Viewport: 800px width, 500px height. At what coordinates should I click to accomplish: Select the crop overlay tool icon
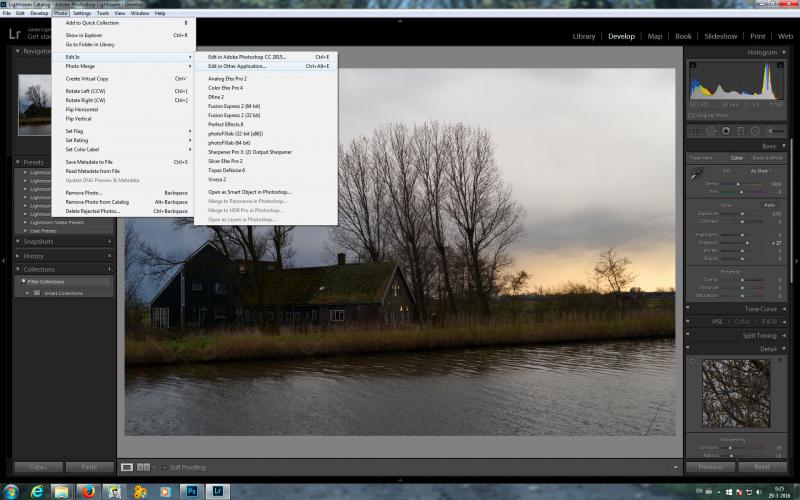695,131
